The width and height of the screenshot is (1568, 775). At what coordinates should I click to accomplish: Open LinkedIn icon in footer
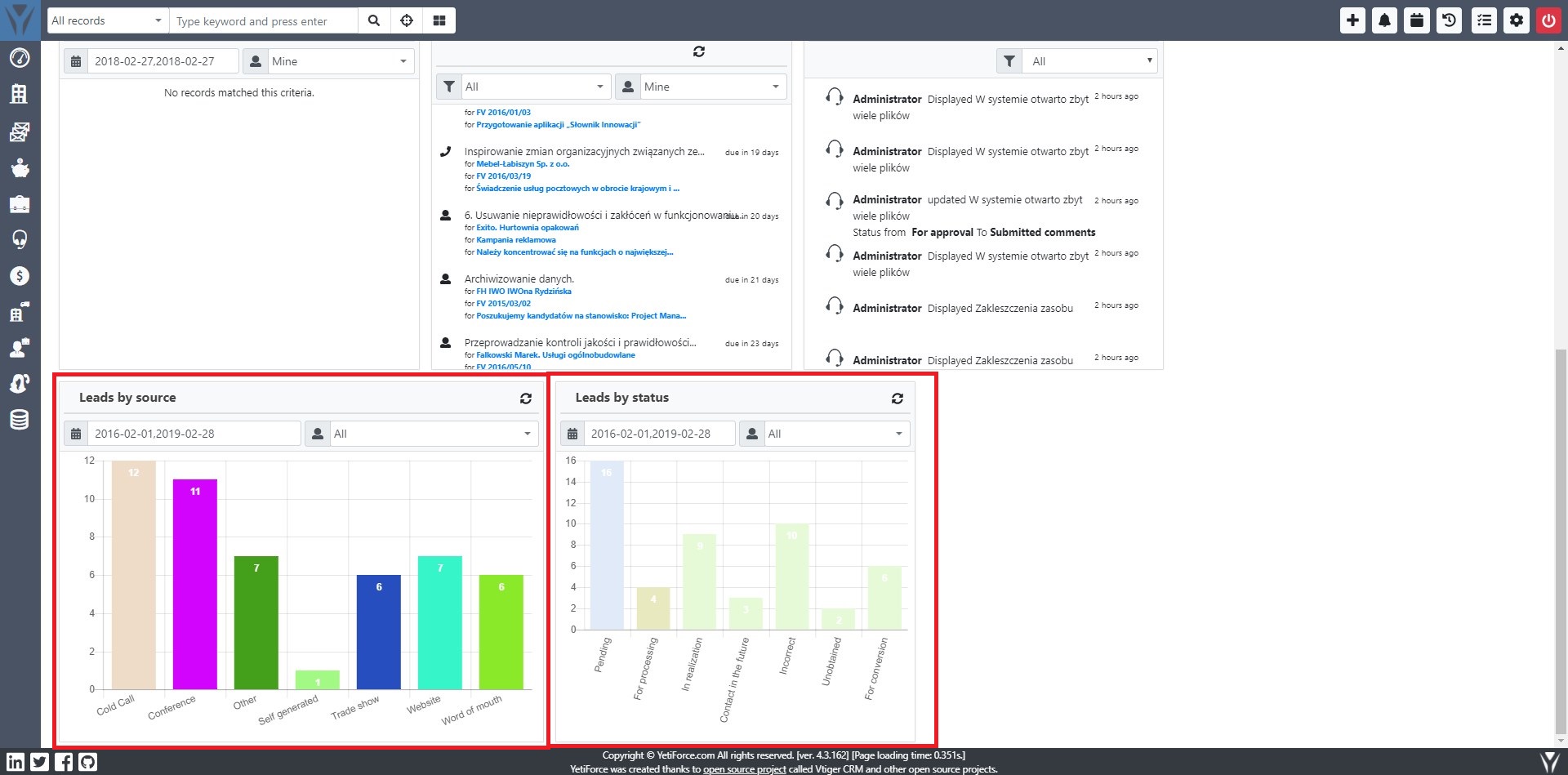point(16,762)
